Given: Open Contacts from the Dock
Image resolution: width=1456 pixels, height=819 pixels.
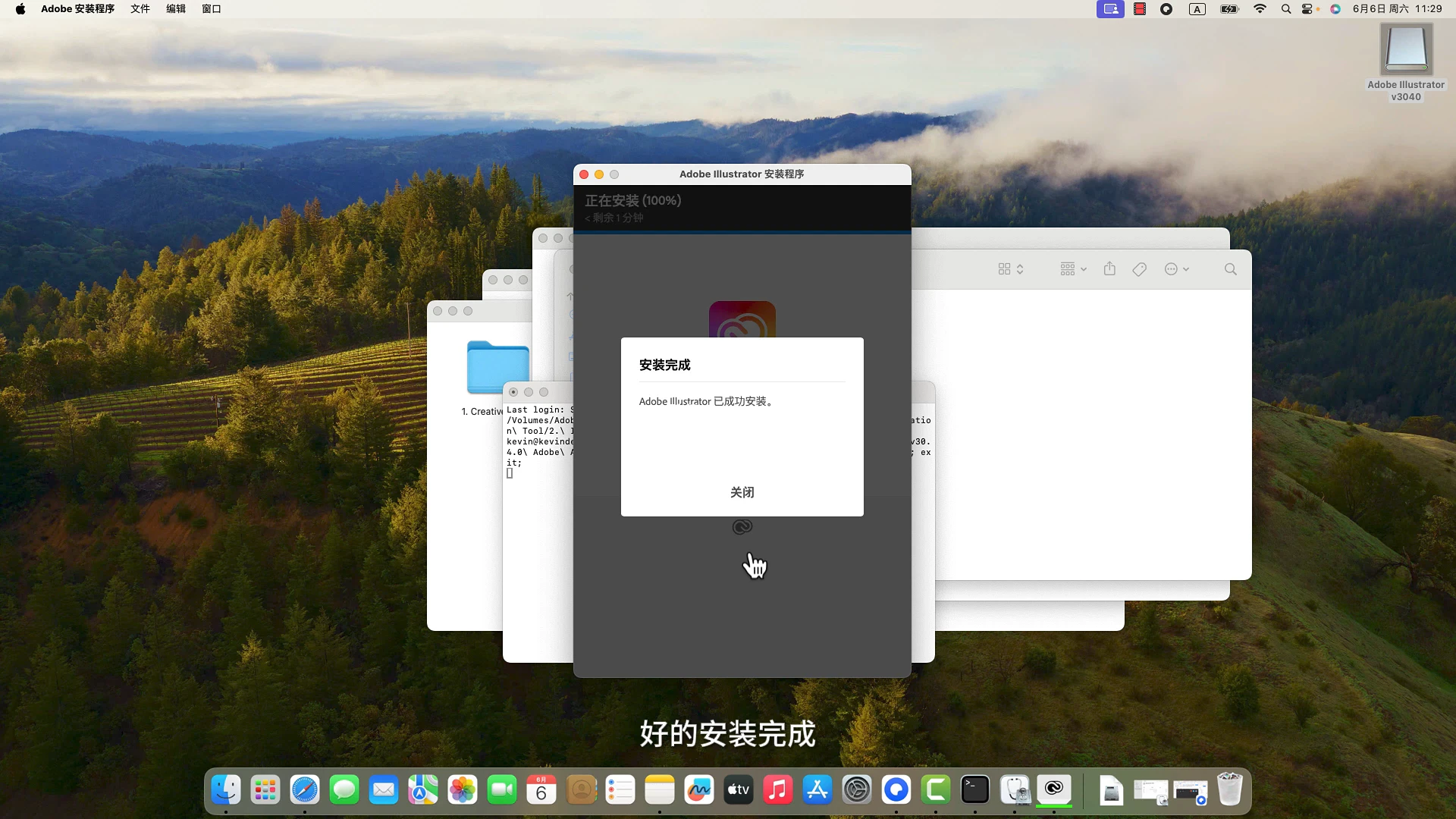Looking at the screenshot, I should [x=581, y=790].
